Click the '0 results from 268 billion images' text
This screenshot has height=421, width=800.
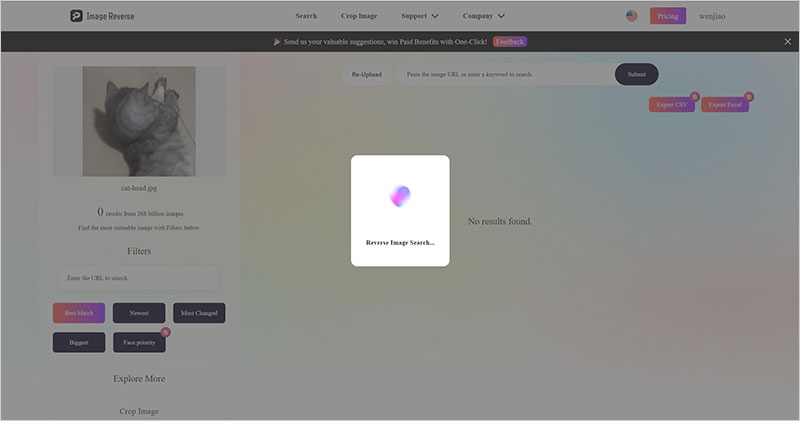coord(140,212)
